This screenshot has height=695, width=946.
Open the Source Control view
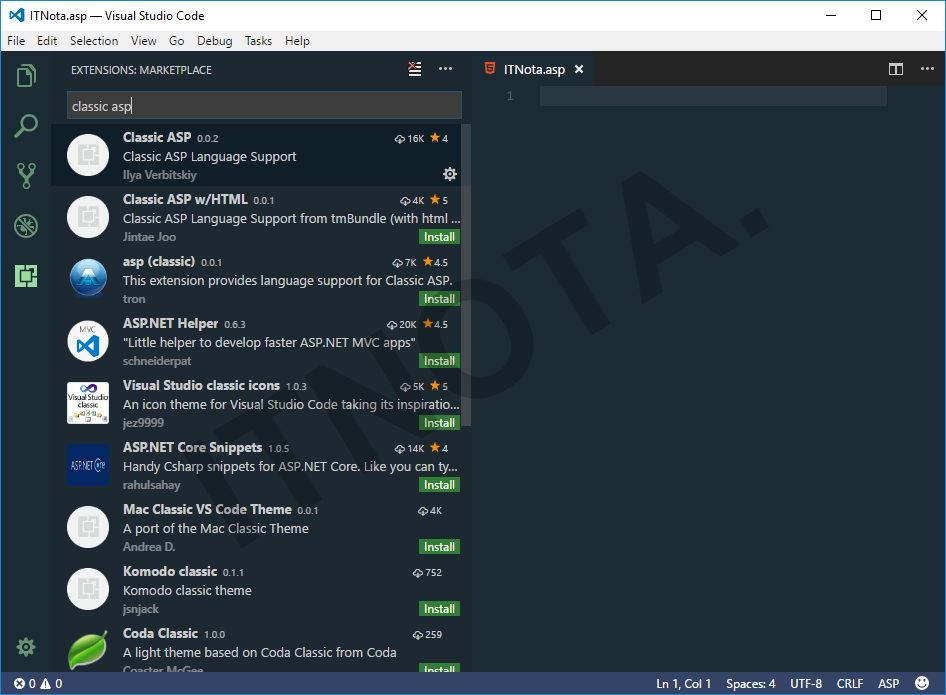pos(26,176)
